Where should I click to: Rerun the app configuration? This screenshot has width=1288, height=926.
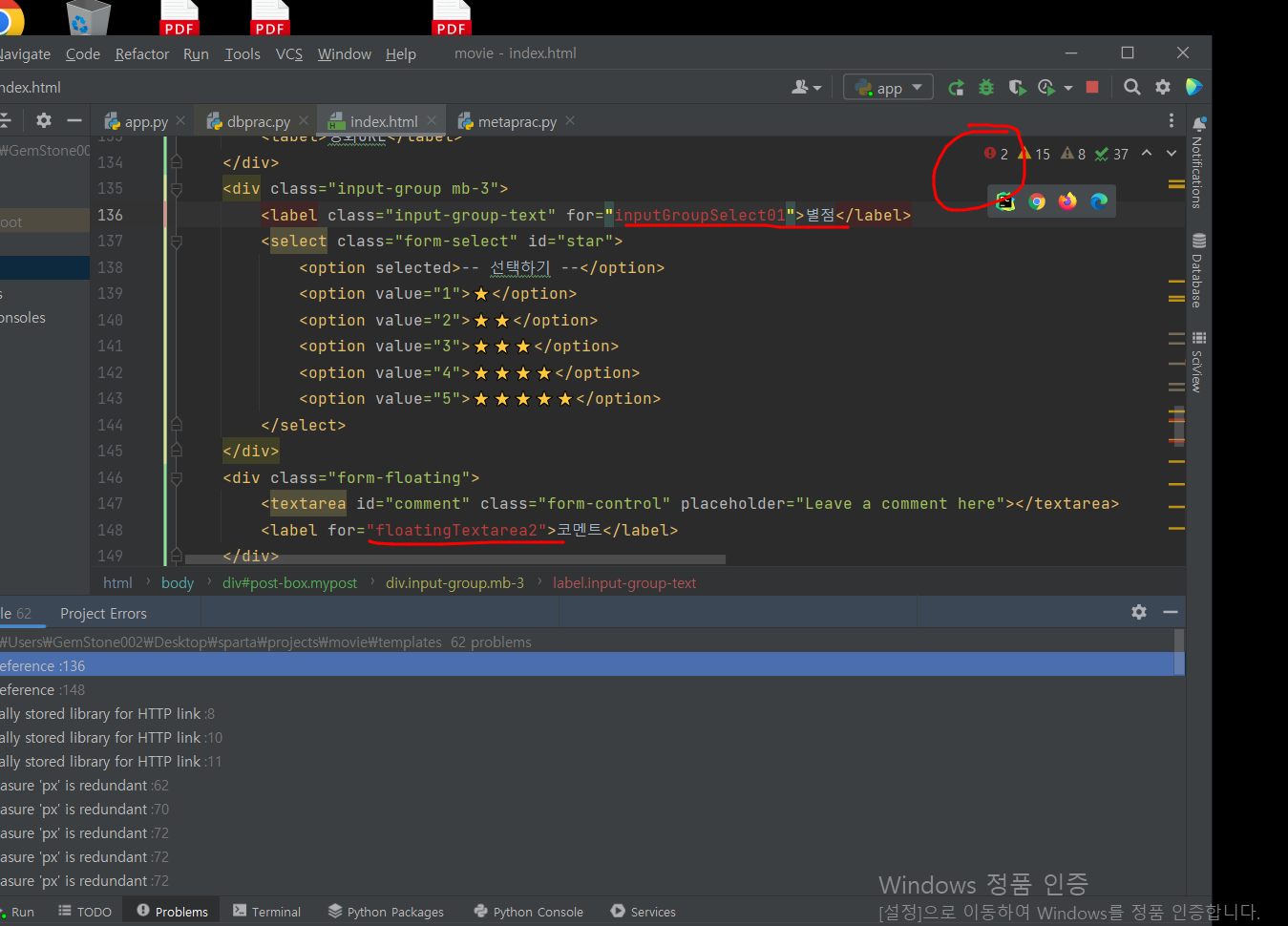pyautogui.click(x=956, y=88)
